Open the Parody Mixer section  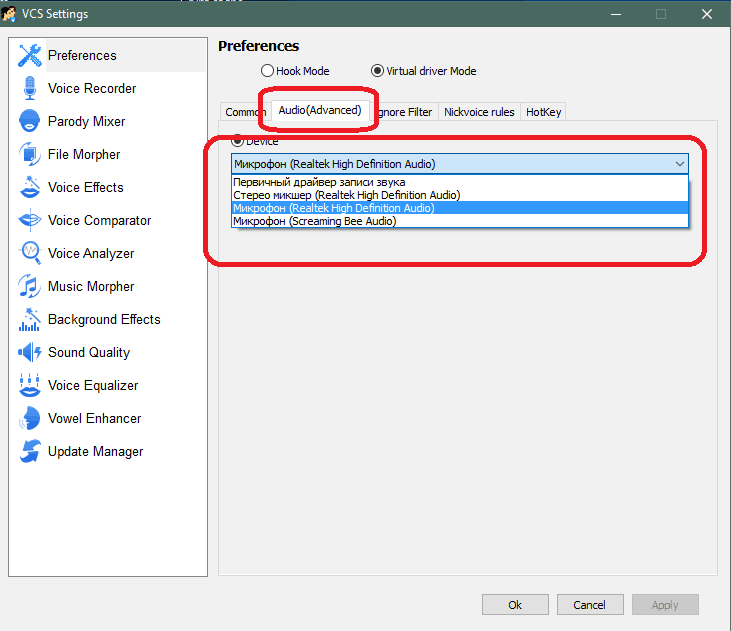click(x=86, y=121)
